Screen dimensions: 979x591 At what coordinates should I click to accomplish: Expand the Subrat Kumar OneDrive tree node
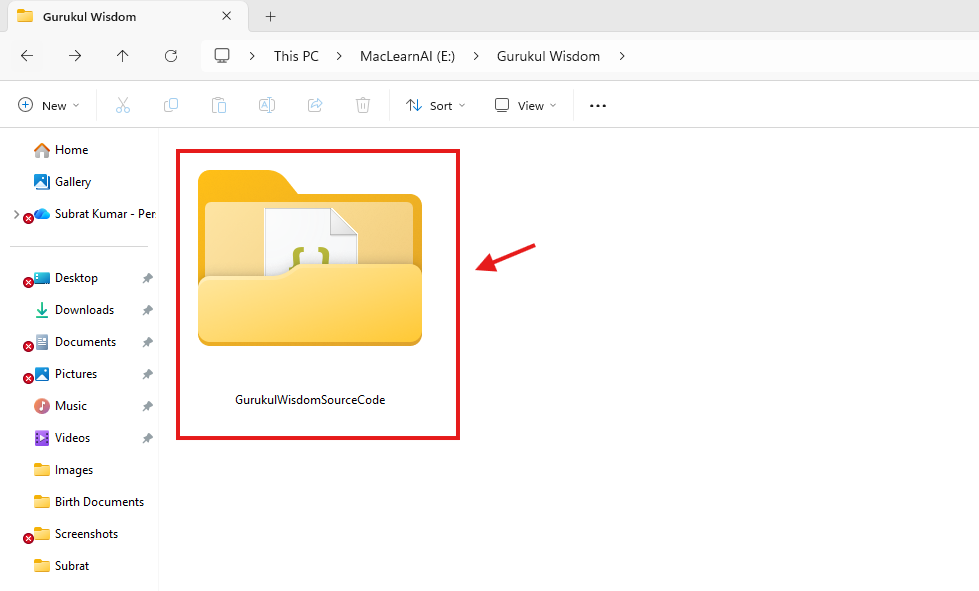(x=16, y=214)
